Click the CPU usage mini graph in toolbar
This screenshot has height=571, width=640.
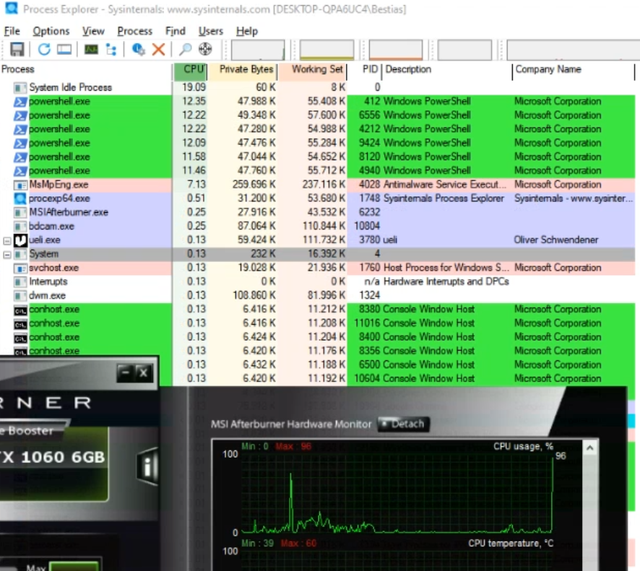(258, 50)
